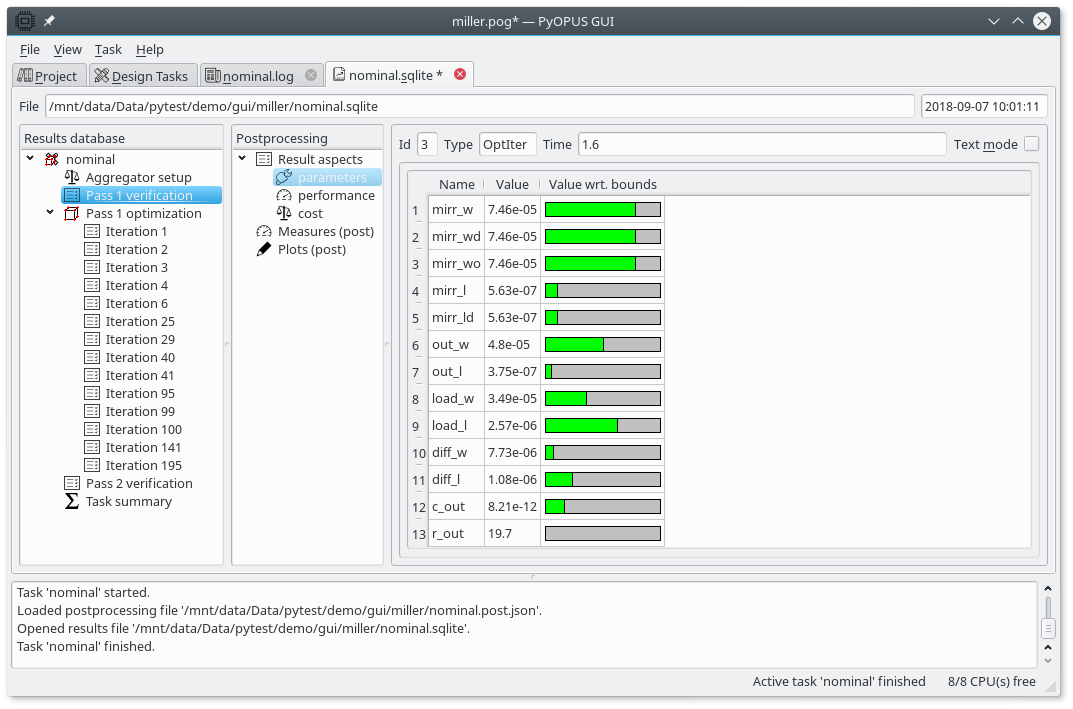Click the sigma icon for Task summary
This screenshot has height=709, width=1073.
click(x=72, y=501)
